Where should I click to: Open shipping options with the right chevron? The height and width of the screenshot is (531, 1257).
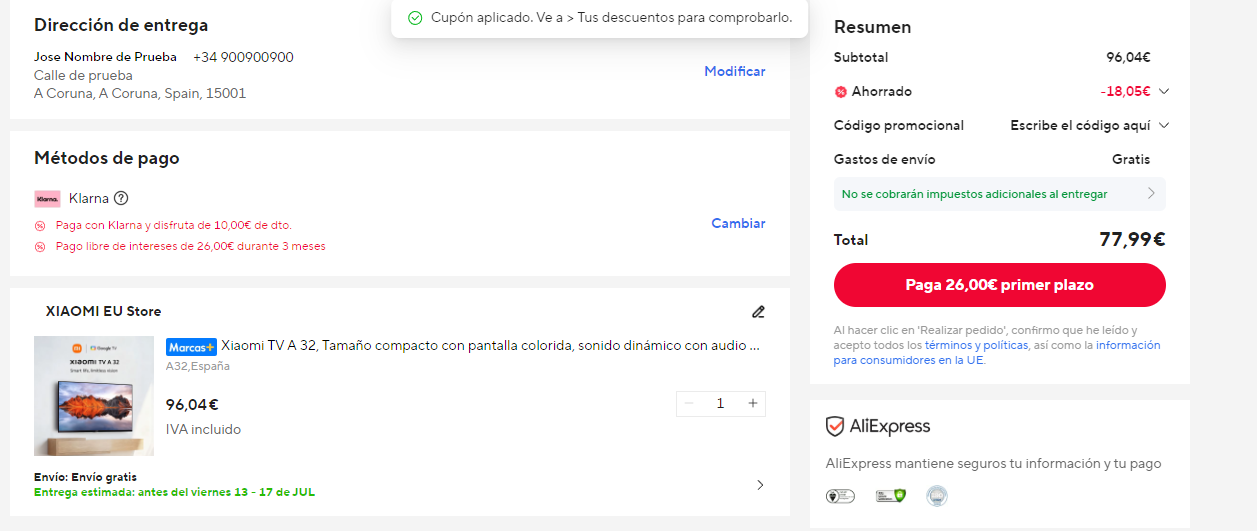[x=760, y=485]
